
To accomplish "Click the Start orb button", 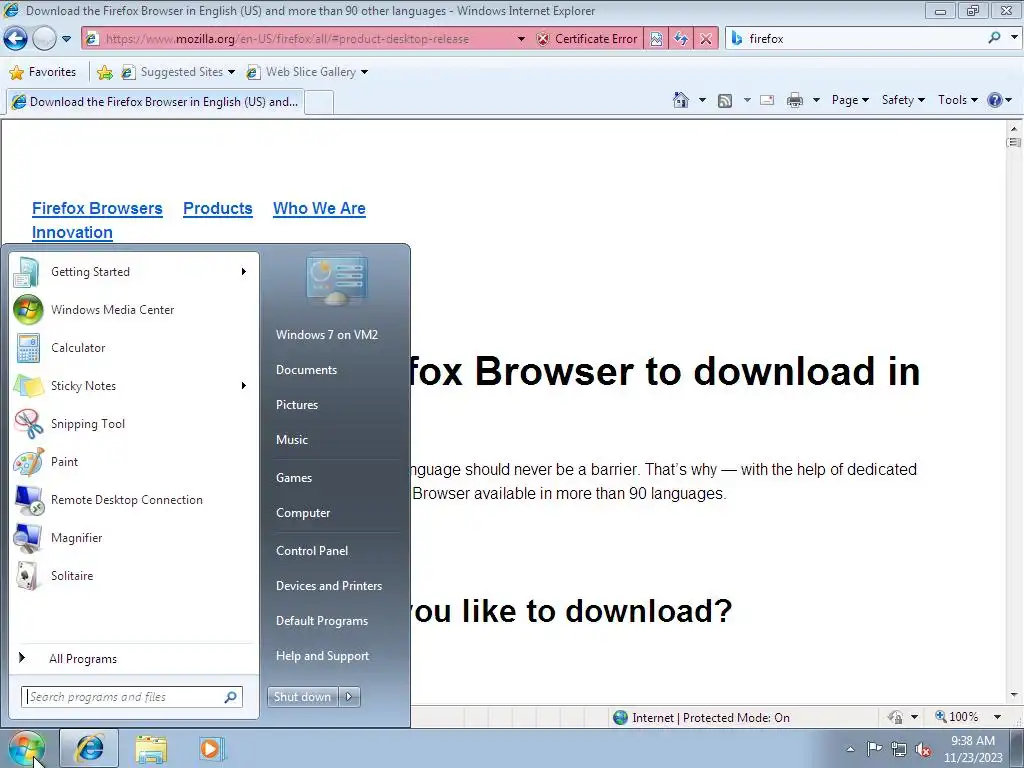I will pos(27,749).
